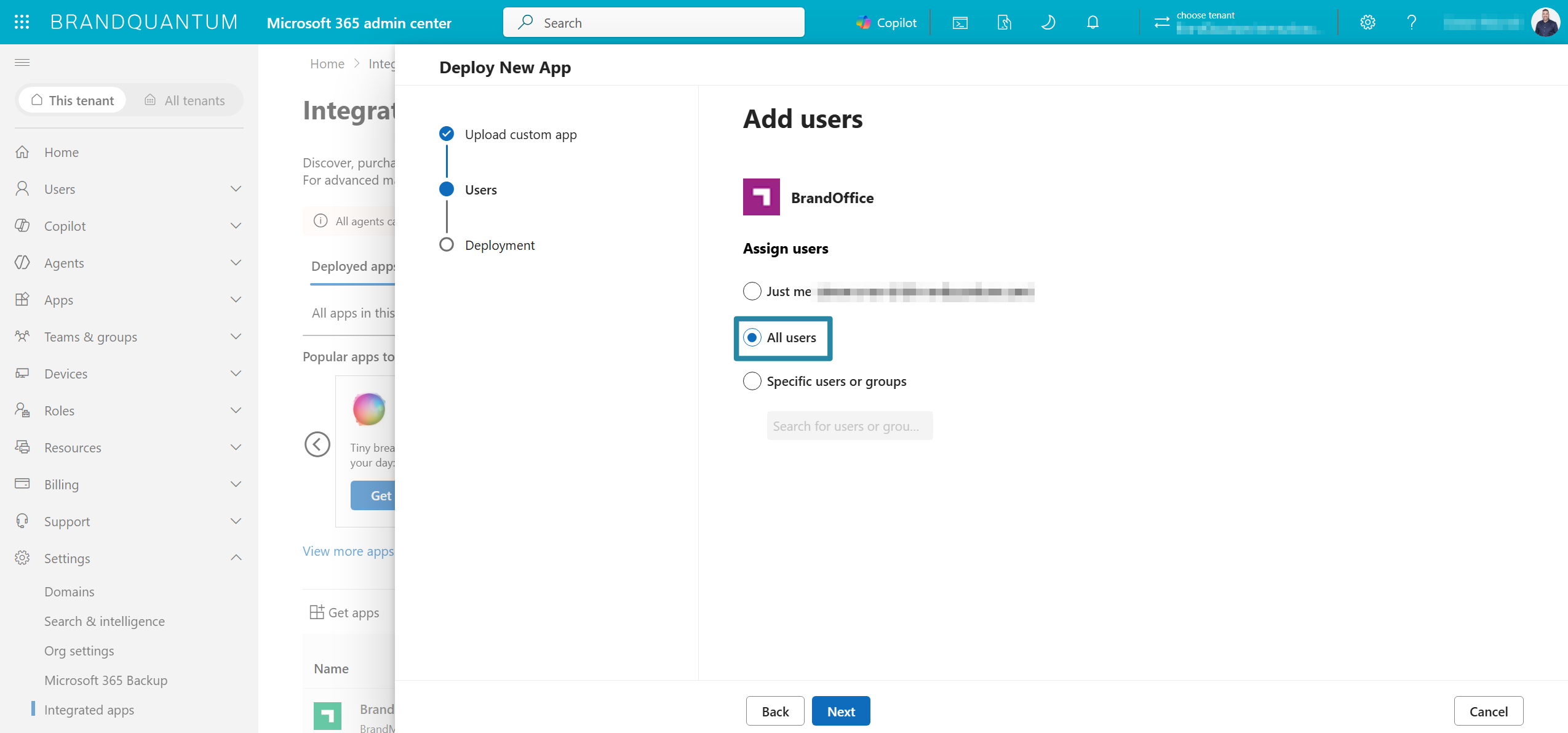Open Cloud Shell terminal icon

pyautogui.click(x=960, y=23)
